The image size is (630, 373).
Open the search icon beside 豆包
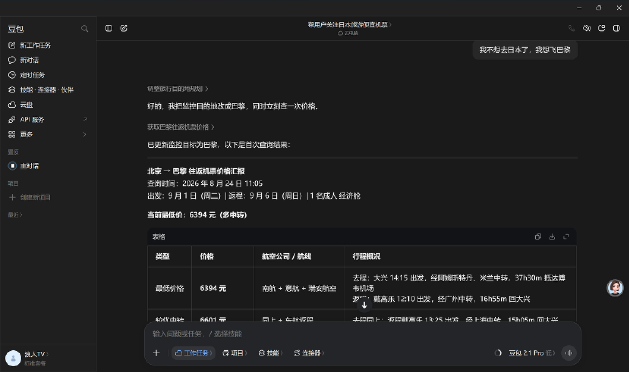tap(84, 29)
